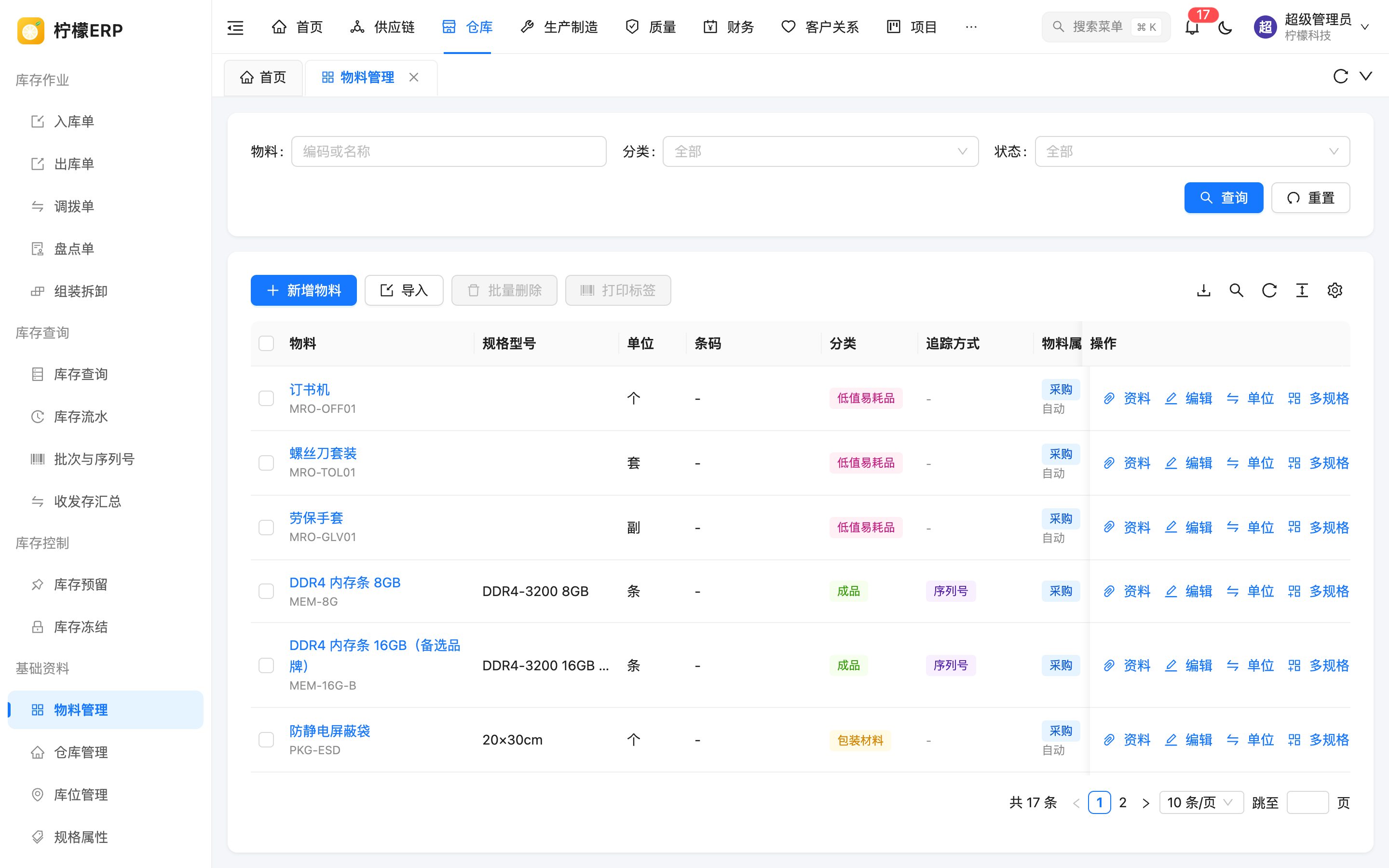1389x868 pixels.
Task: Open the 状态 filter dropdown
Action: click(x=1192, y=151)
